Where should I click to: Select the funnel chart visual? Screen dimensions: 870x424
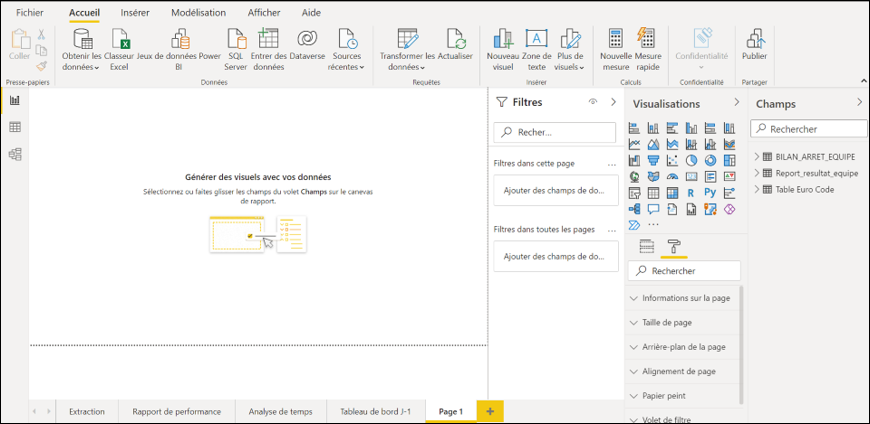[653, 160]
